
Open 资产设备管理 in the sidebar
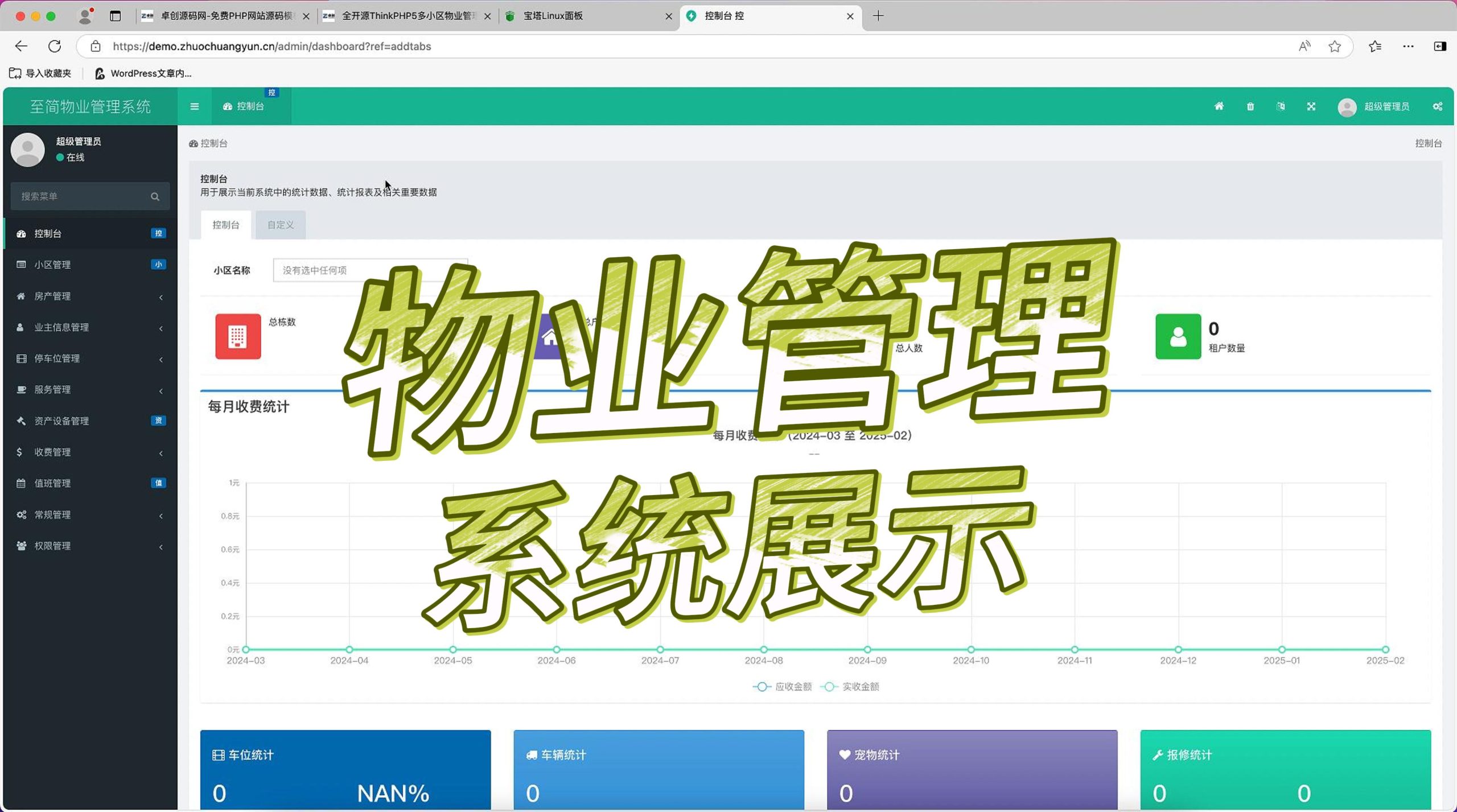tap(90, 421)
